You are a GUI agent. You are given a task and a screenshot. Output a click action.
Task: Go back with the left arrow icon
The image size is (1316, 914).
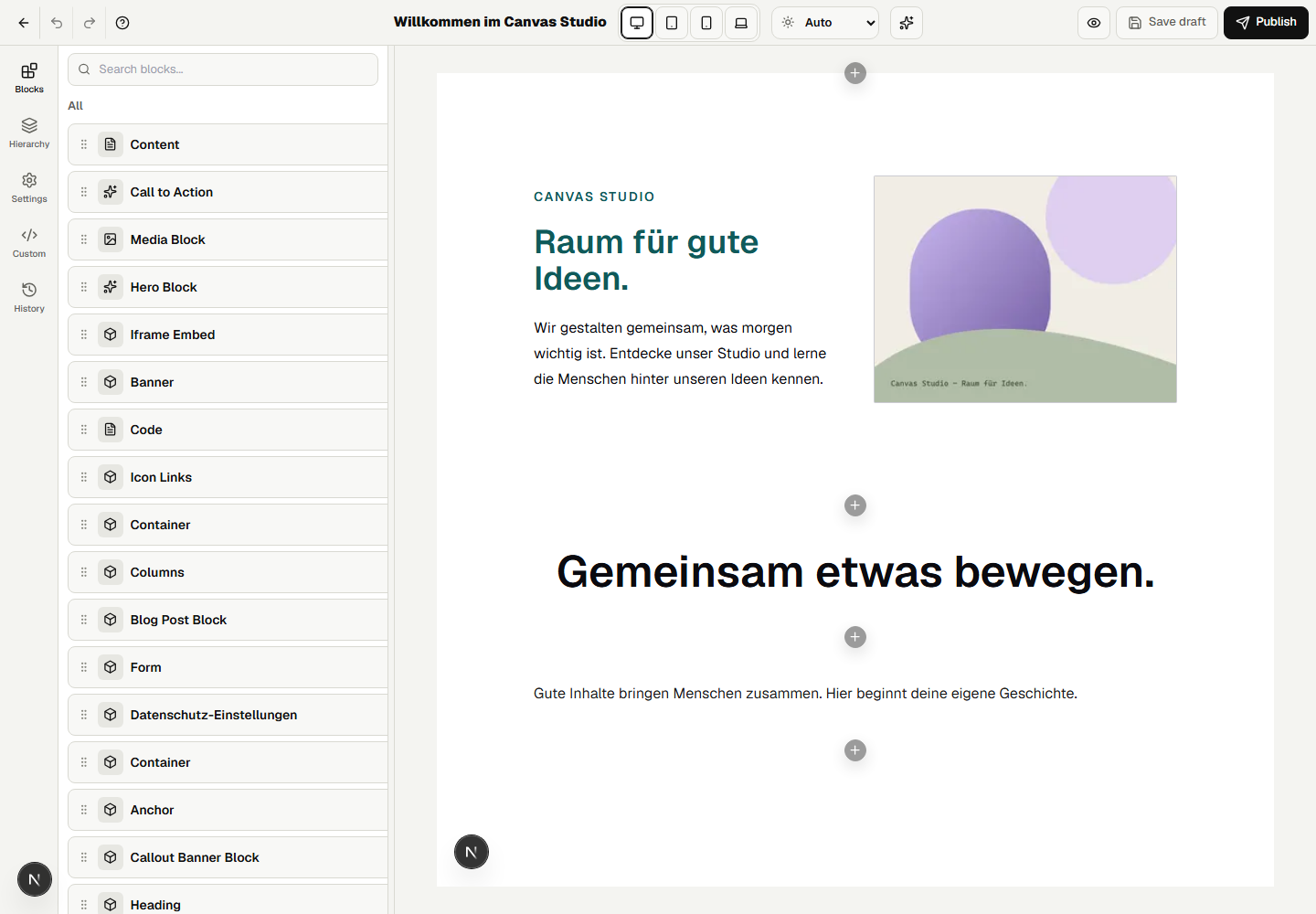pos(24,23)
